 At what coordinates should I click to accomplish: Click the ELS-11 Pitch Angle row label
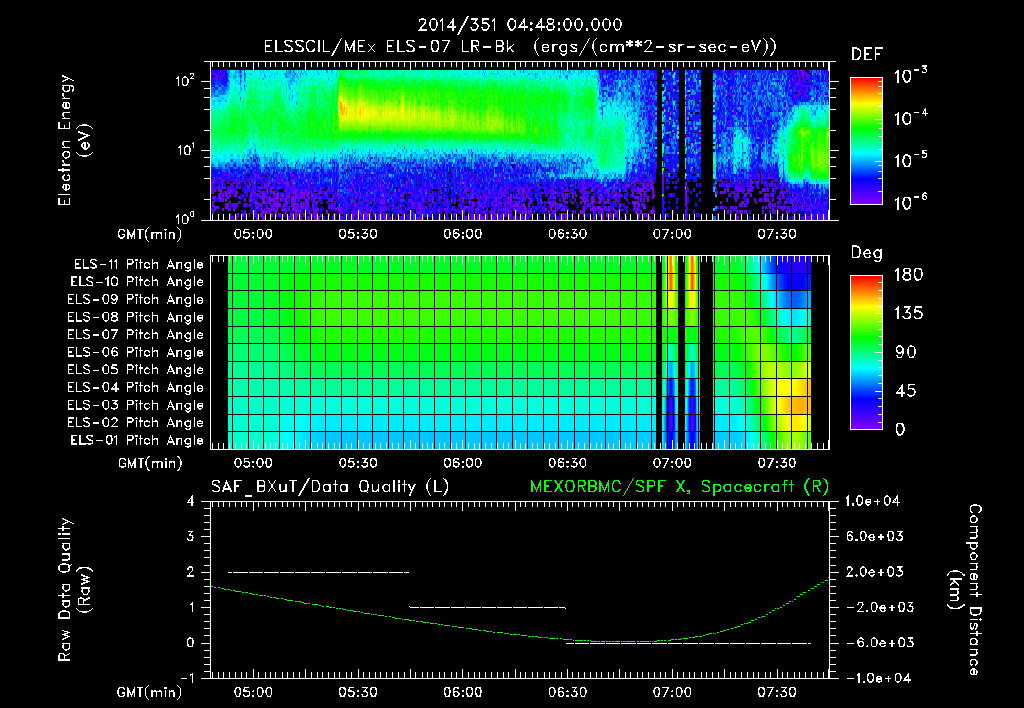pyautogui.click(x=138, y=265)
